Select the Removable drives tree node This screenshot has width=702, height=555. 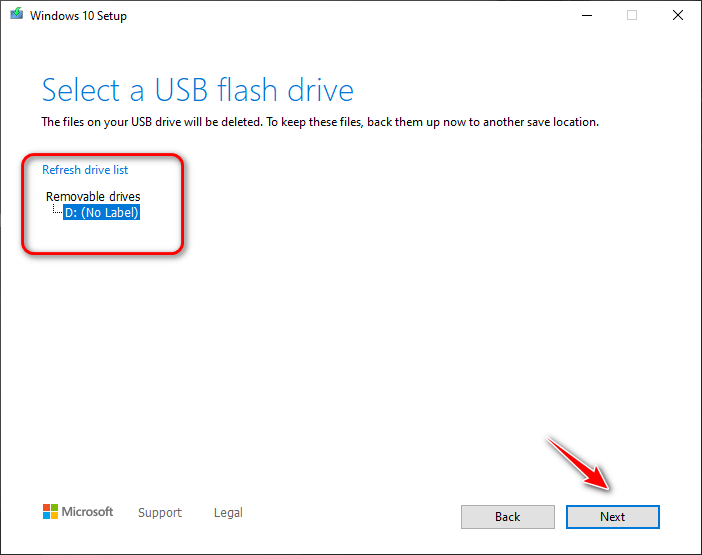[x=93, y=197]
